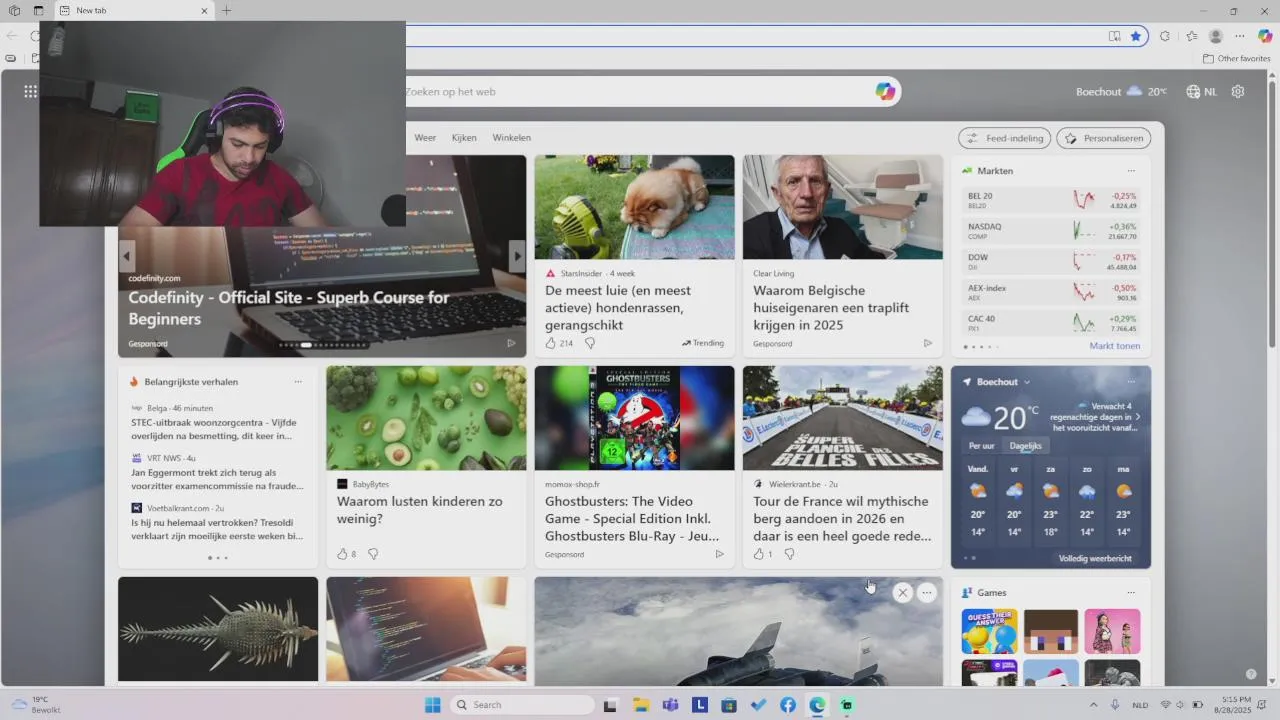Open File Explorer from the taskbar
Screen dimensions: 1280x720
640,705
